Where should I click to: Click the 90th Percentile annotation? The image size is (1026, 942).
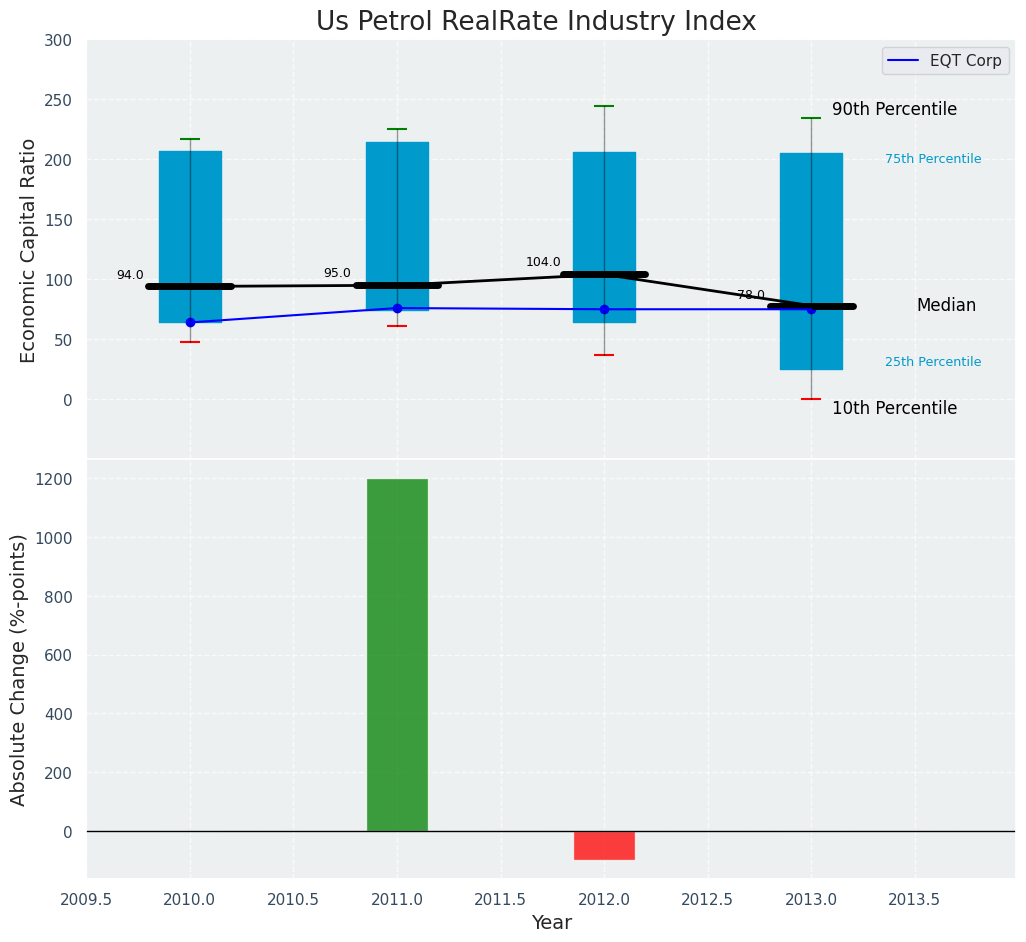(x=894, y=109)
